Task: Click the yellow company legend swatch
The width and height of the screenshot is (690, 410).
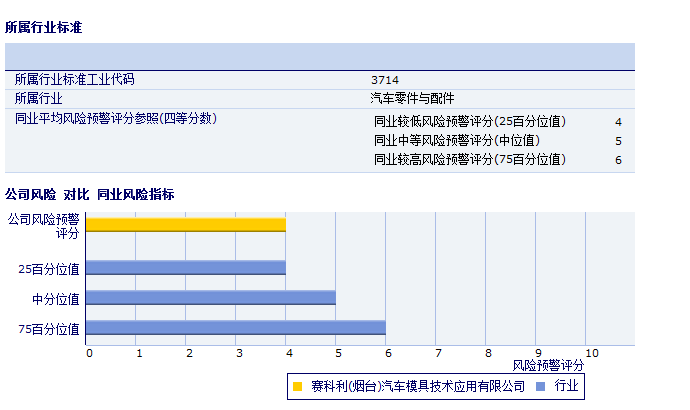Action: (x=297, y=386)
